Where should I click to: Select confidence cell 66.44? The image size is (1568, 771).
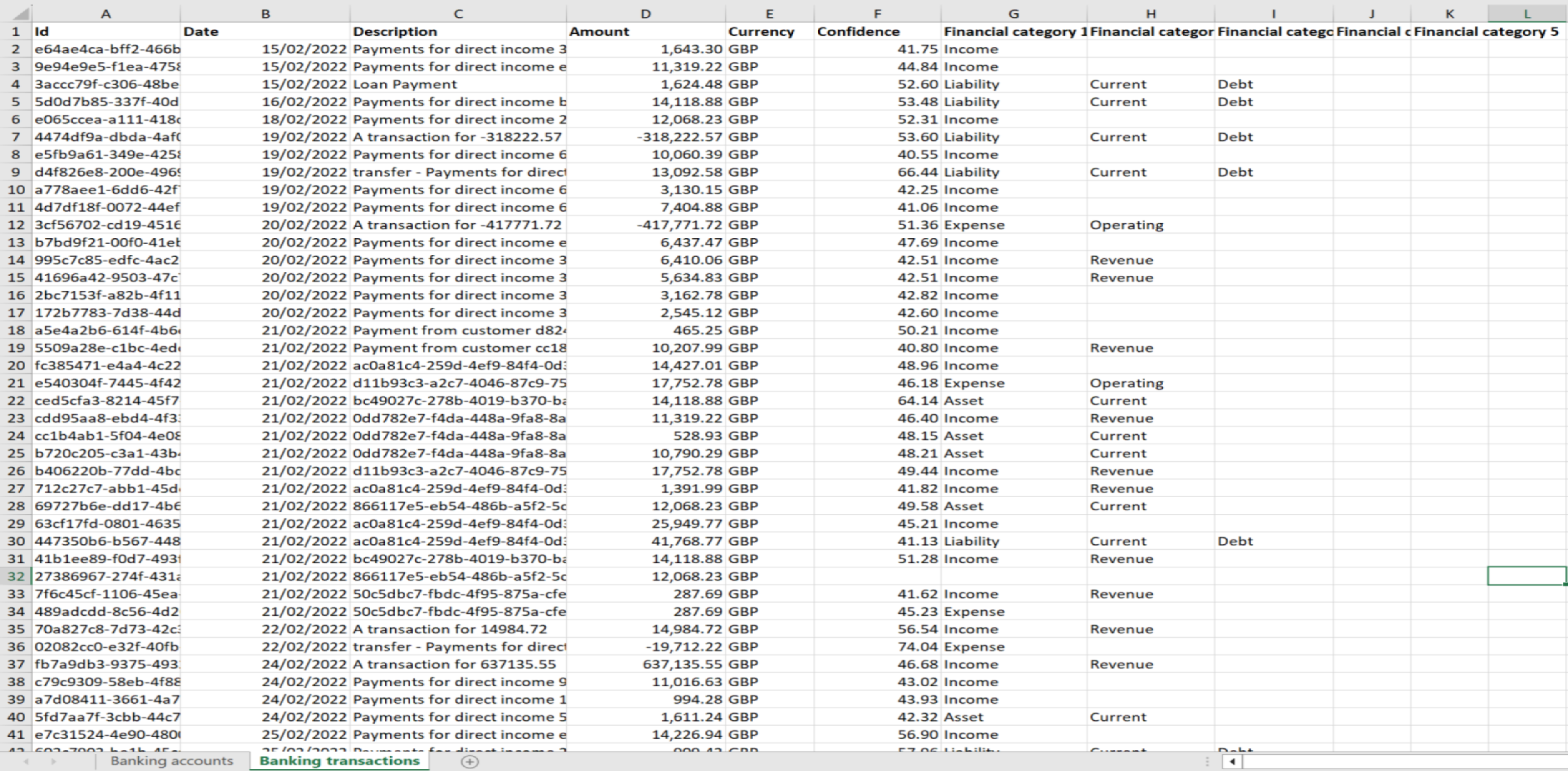pyautogui.click(x=878, y=172)
